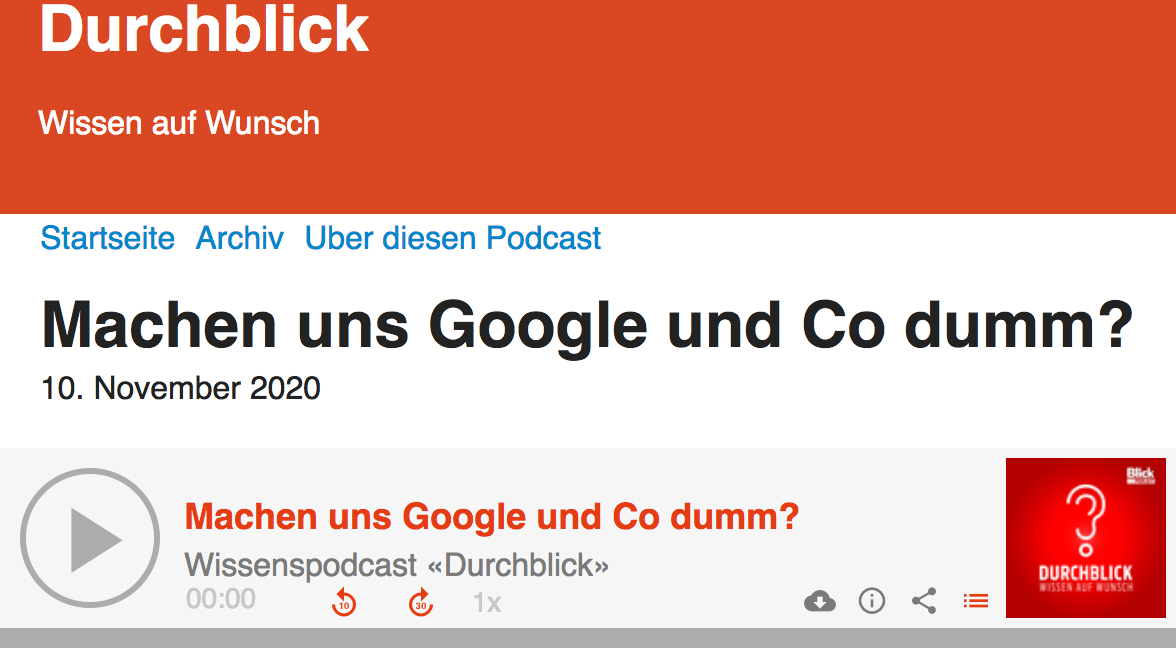The width and height of the screenshot is (1176, 648).
Task: Click the Wissenspodcast «Durchblick» subtitle
Action: coord(397,565)
